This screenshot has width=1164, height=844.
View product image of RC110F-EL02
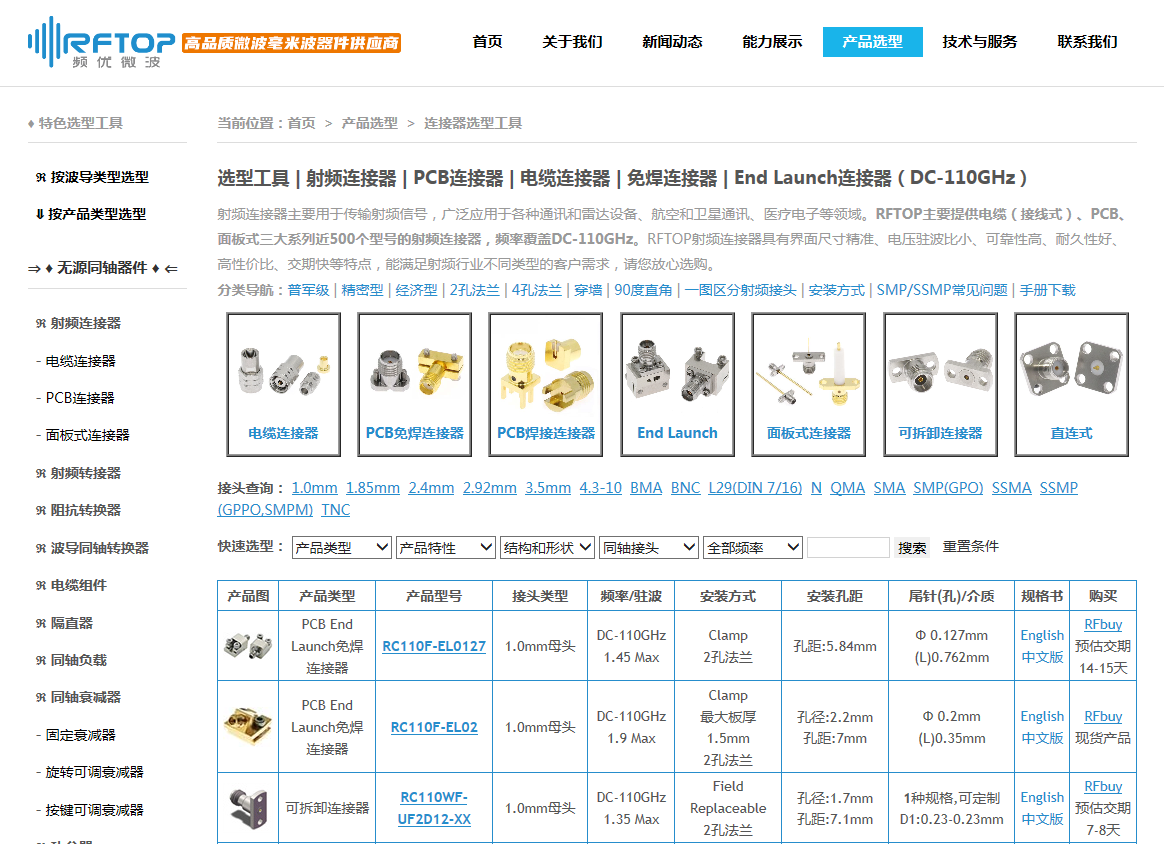[248, 727]
